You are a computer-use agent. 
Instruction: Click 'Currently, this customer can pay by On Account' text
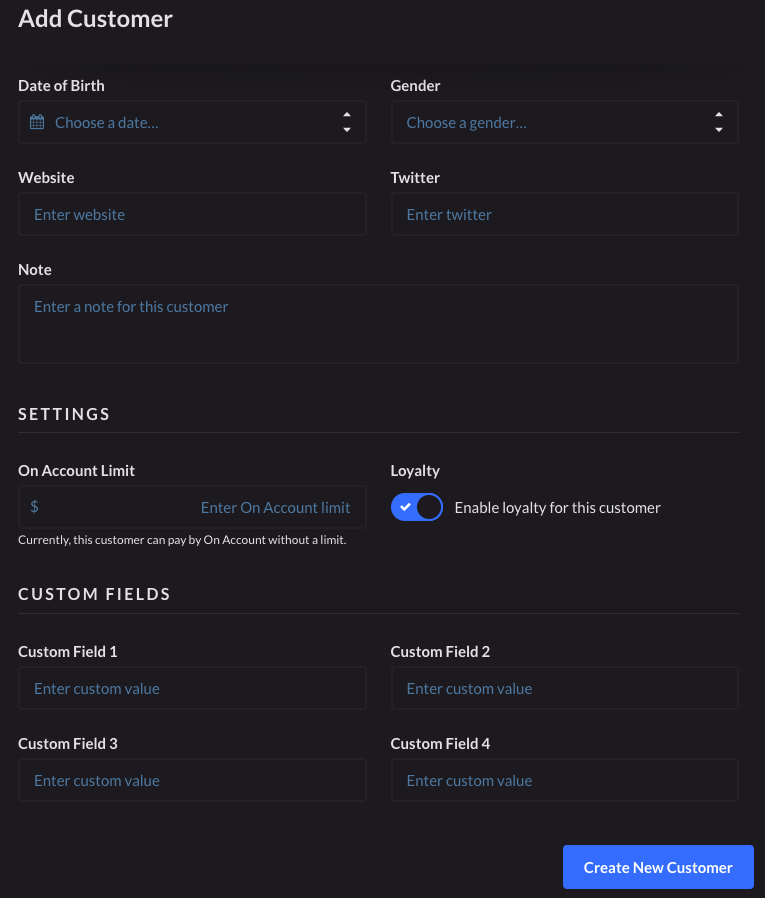click(182, 540)
